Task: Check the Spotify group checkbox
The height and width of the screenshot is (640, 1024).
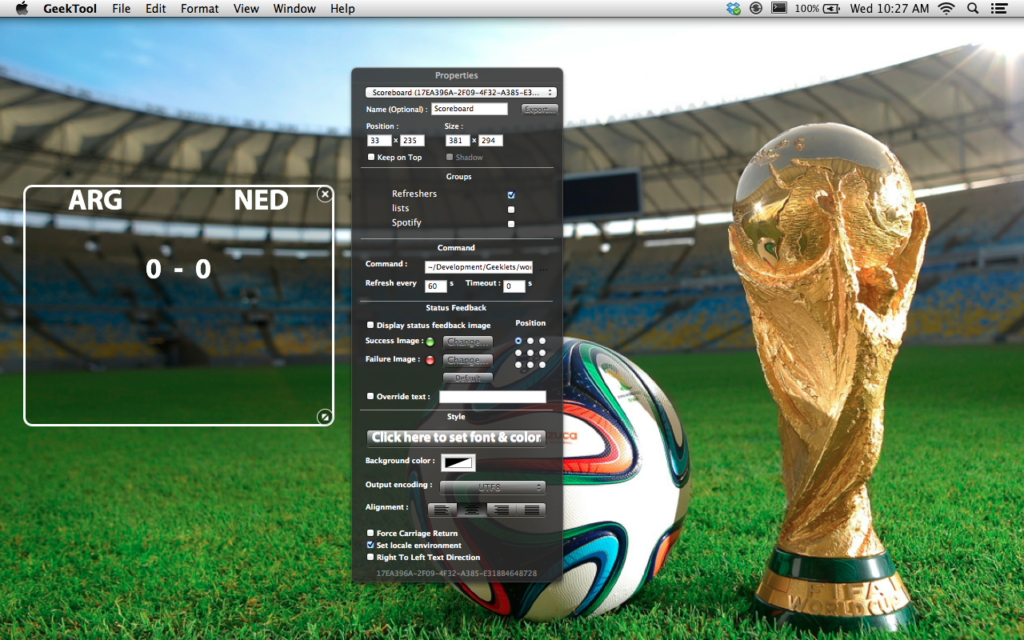Action: pyautogui.click(x=511, y=223)
